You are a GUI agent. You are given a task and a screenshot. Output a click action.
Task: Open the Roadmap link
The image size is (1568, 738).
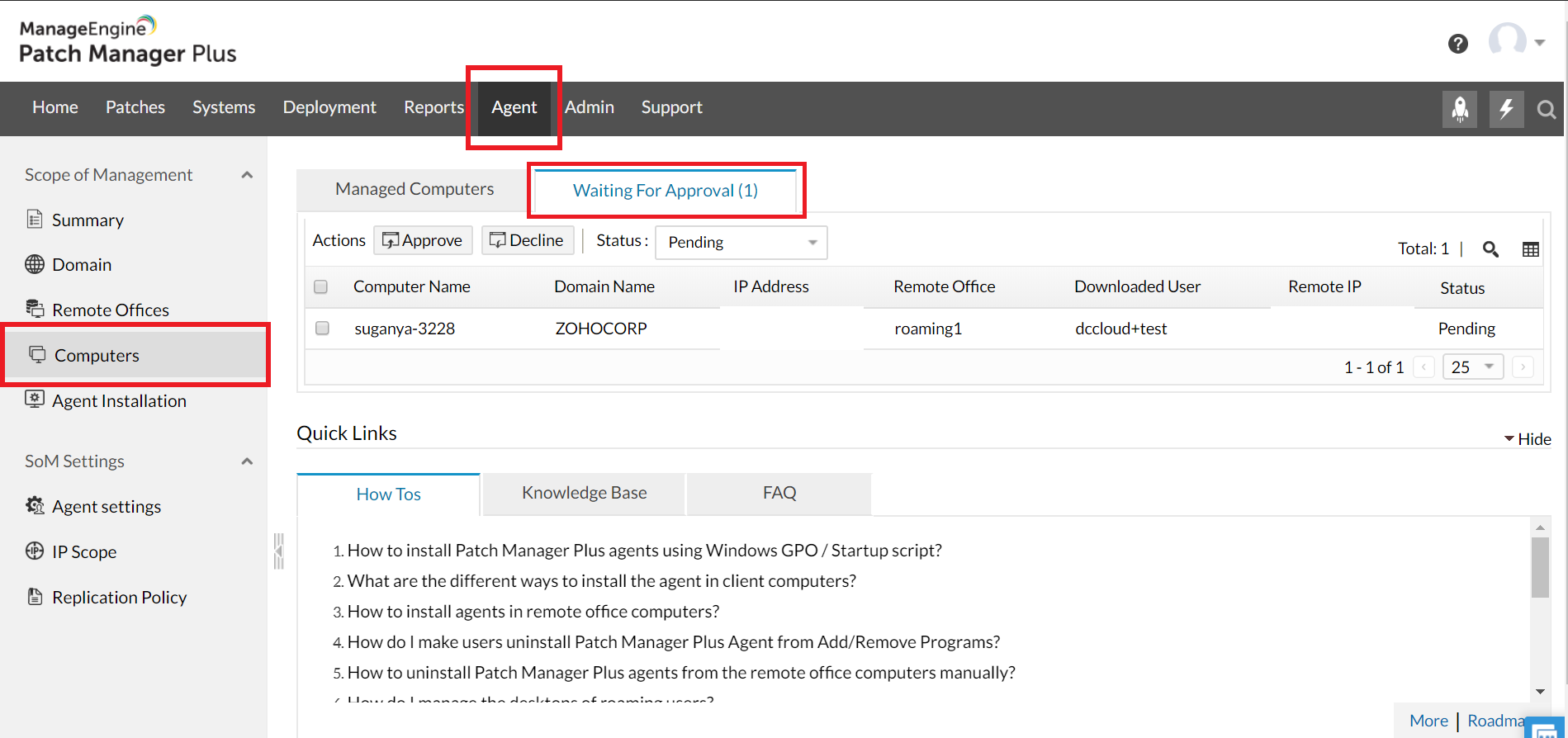[x=1496, y=721]
